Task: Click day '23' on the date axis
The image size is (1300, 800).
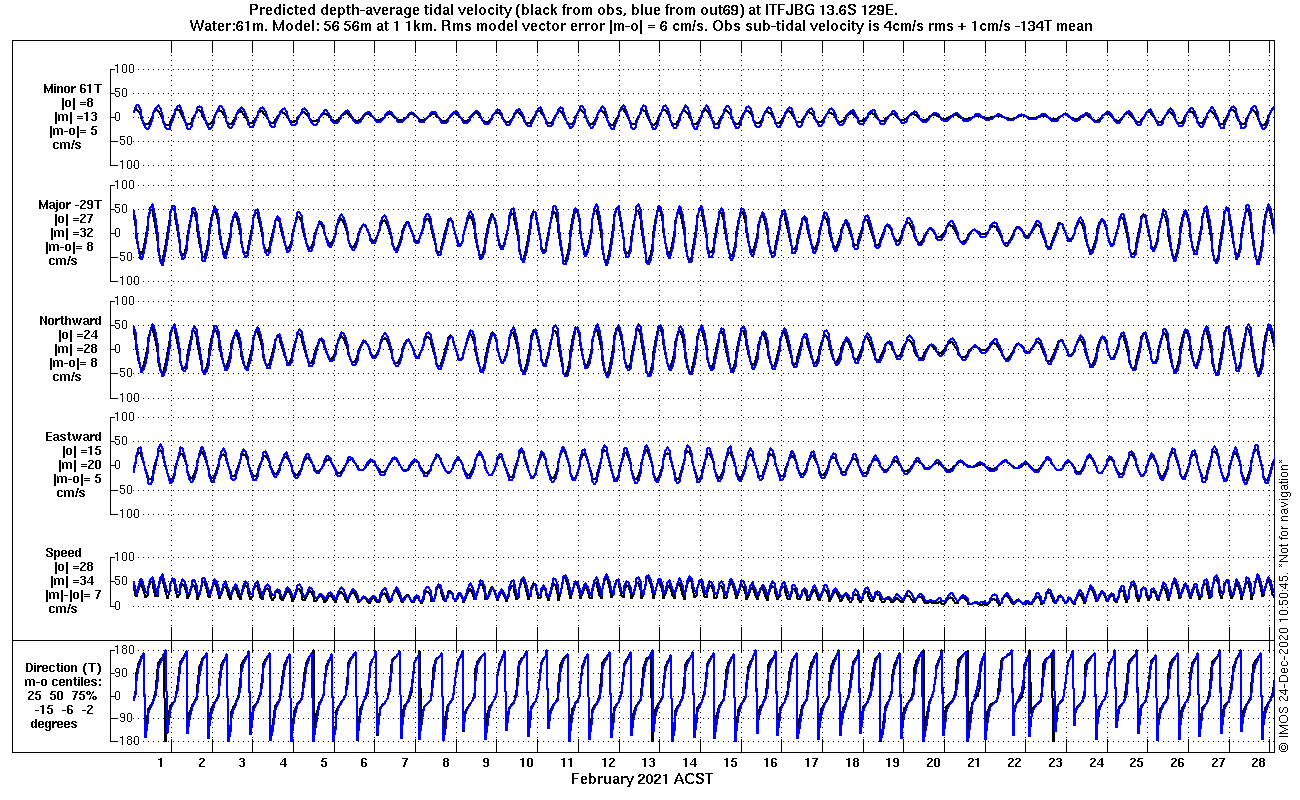Action: pos(1055,763)
